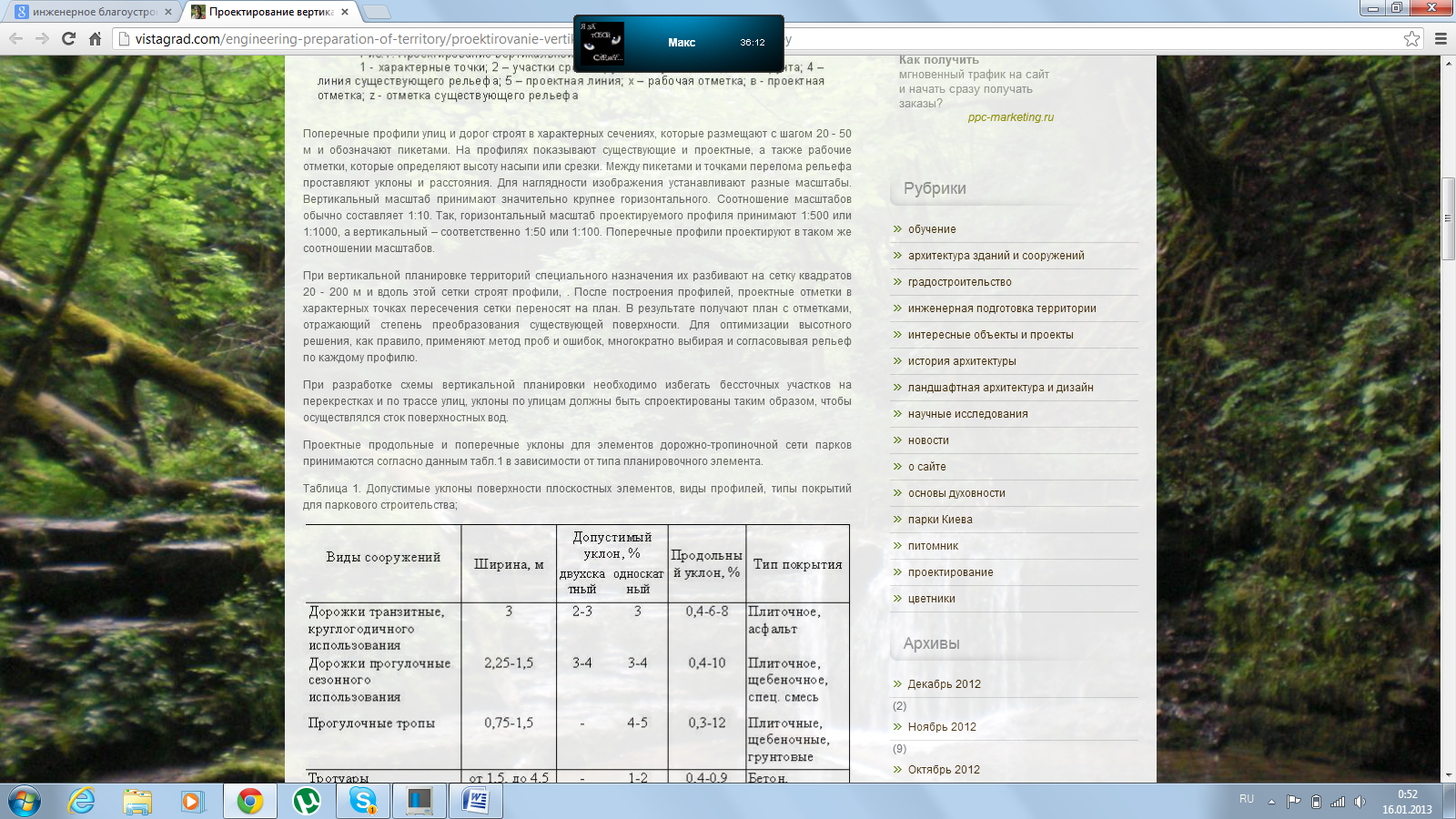Image resolution: width=1456 pixels, height=819 pixels.
Task: Click the page scrollbar down arrow
Action: pyautogui.click(x=1448, y=775)
